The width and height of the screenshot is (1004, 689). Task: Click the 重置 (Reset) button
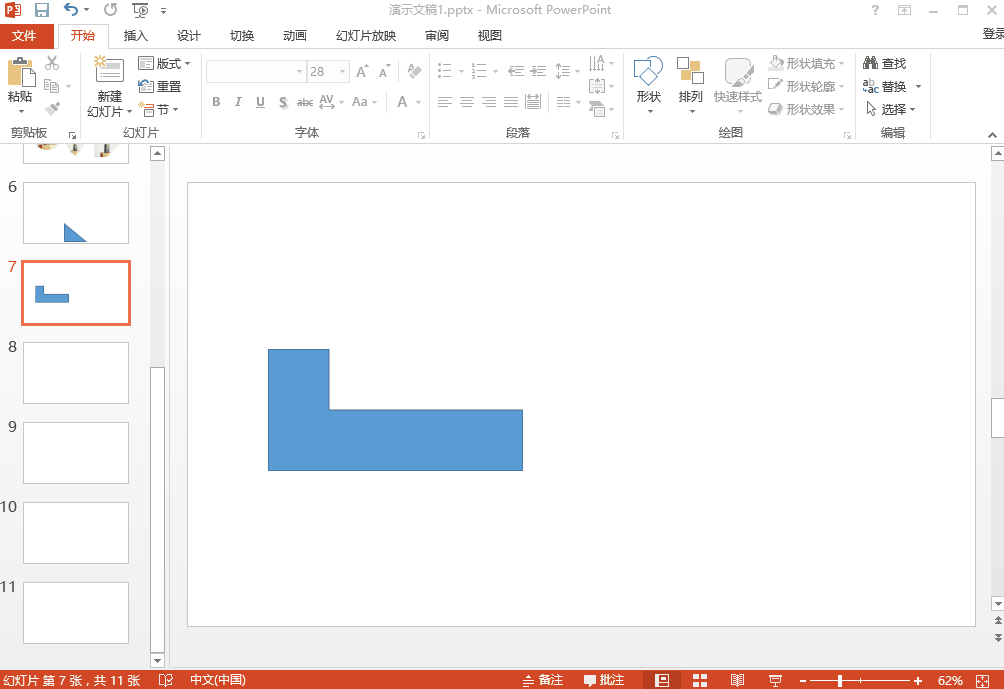tap(160, 86)
